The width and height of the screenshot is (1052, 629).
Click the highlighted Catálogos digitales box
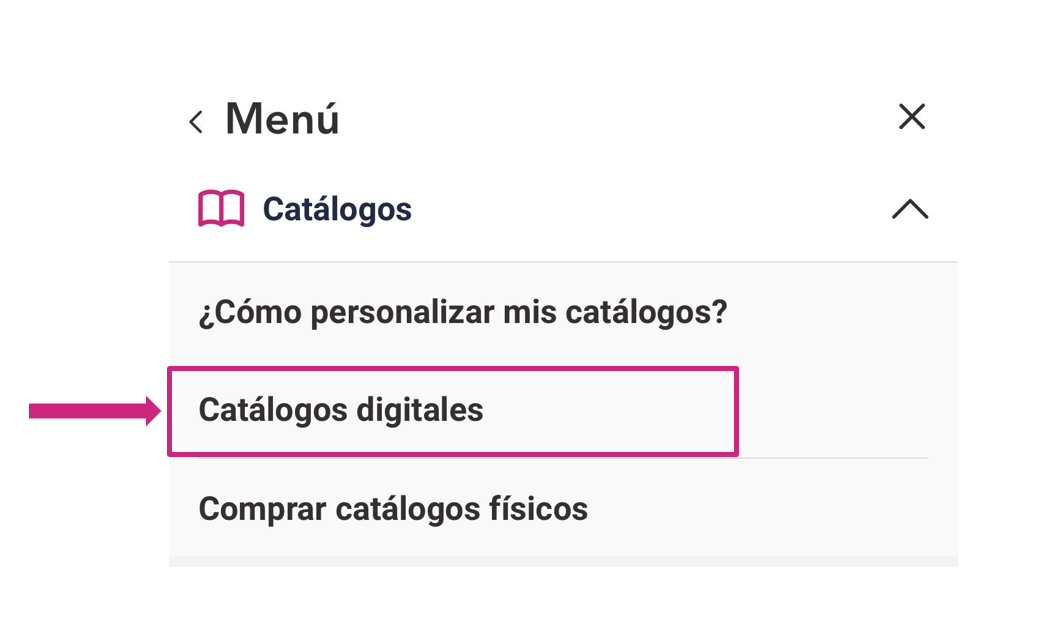click(x=452, y=410)
